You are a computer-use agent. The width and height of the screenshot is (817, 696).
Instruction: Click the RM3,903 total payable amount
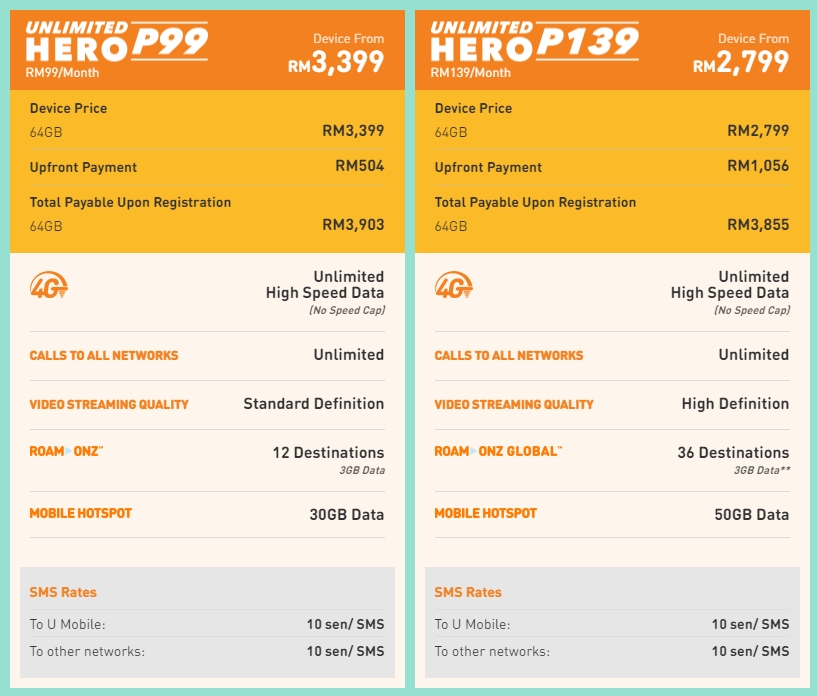click(x=352, y=225)
